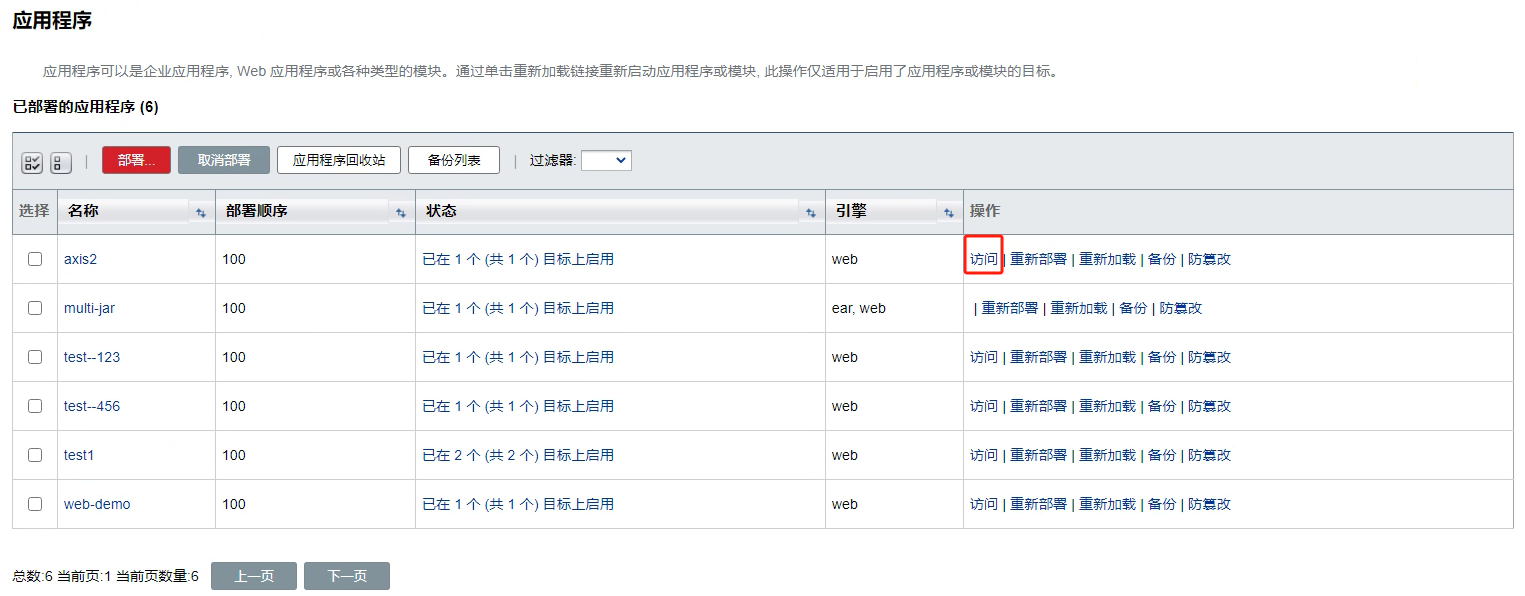Click 访问 for test--123
1525x596 pixels.
pyautogui.click(x=984, y=357)
